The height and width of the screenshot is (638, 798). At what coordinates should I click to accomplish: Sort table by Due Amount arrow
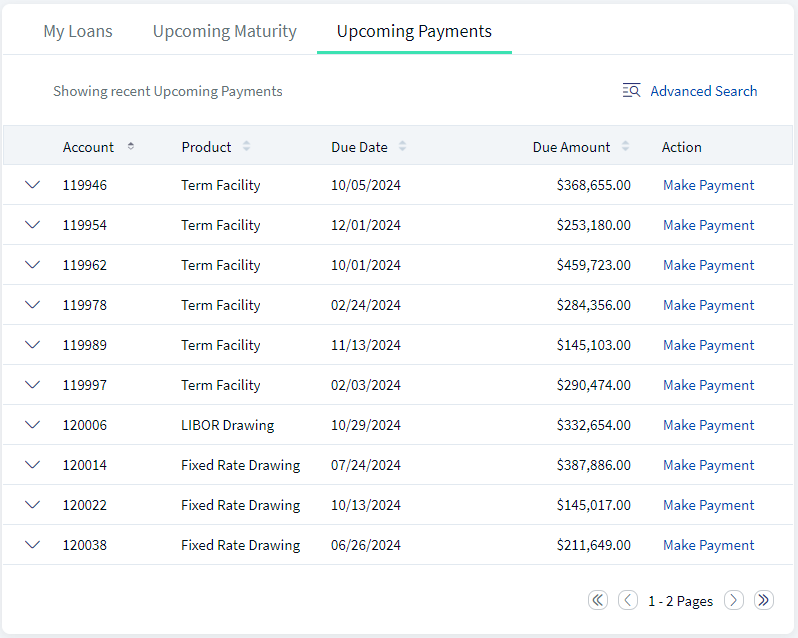(x=625, y=147)
